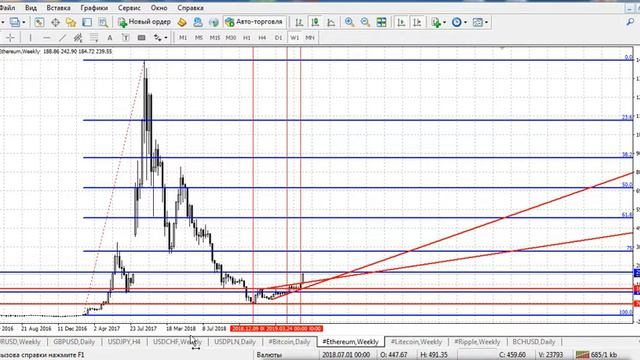Open the Вставка menu
The height and width of the screenshot is (360, 640).
[x=58, y=8]
